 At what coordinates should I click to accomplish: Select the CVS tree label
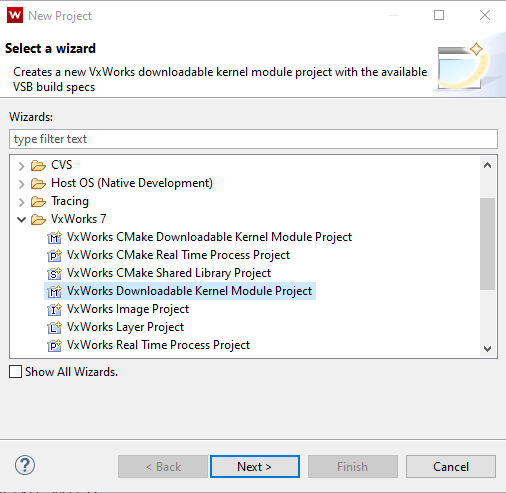62,165
